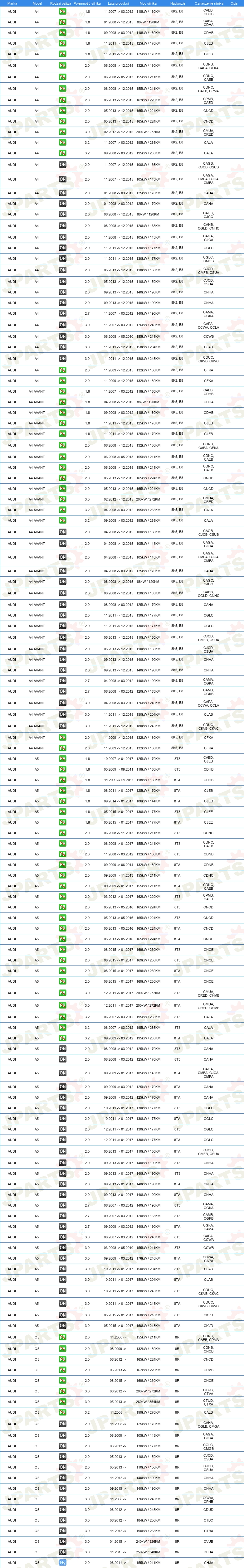The image size is (244, 1568).
Task: Click diesel ON icon in Q5 CVUB row
Action: 63,1542
